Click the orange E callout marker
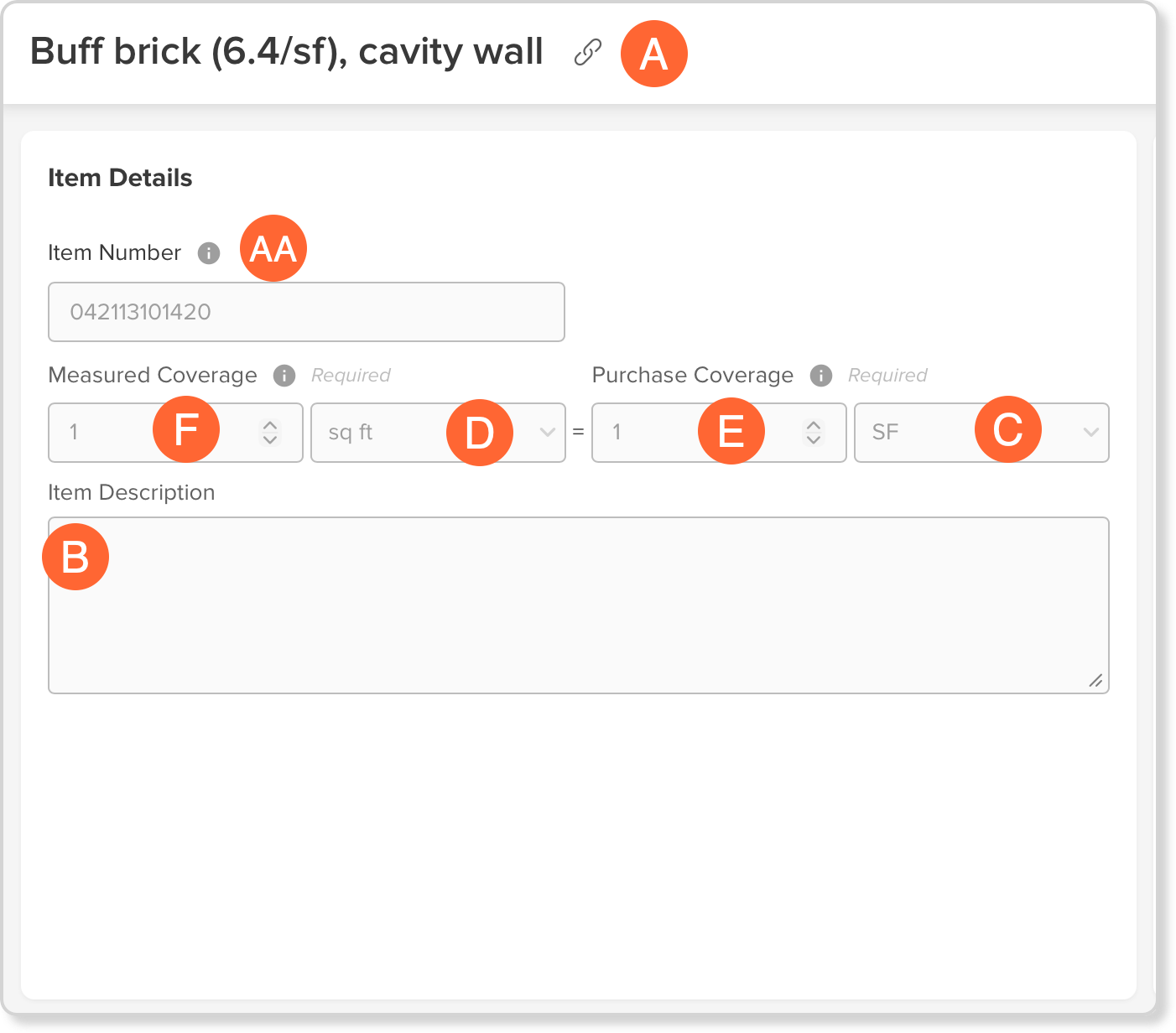Image resolution: width=1176 pixels, height=1033 pixels. (x=731, y=431)
